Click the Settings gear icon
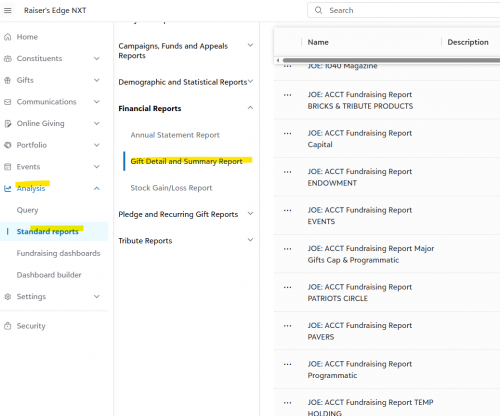Image resolution: width=500 pixels, height=416 pixels. tap(7, 297)
